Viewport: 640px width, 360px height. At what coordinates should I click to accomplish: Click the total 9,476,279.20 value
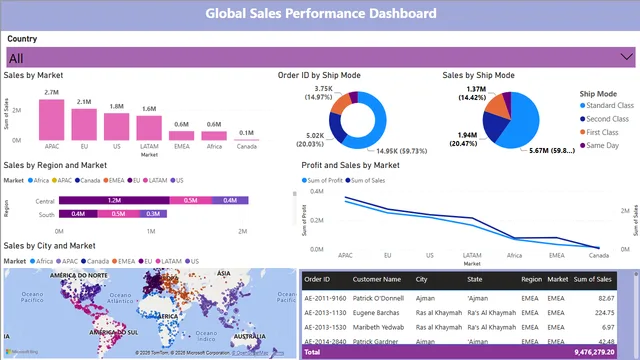click(594, 352)
